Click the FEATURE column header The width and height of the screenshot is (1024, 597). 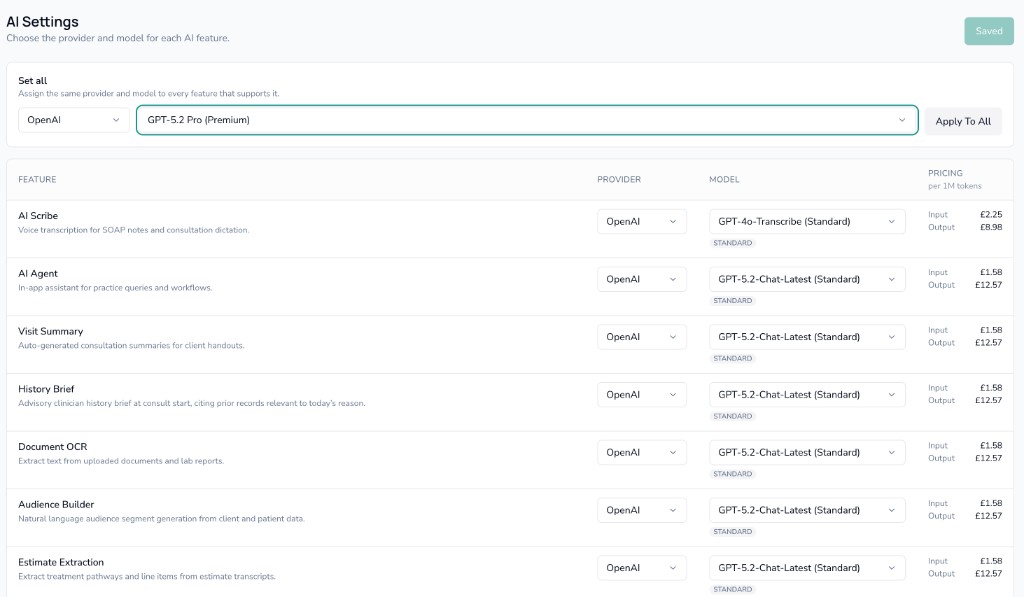(37, 179)
